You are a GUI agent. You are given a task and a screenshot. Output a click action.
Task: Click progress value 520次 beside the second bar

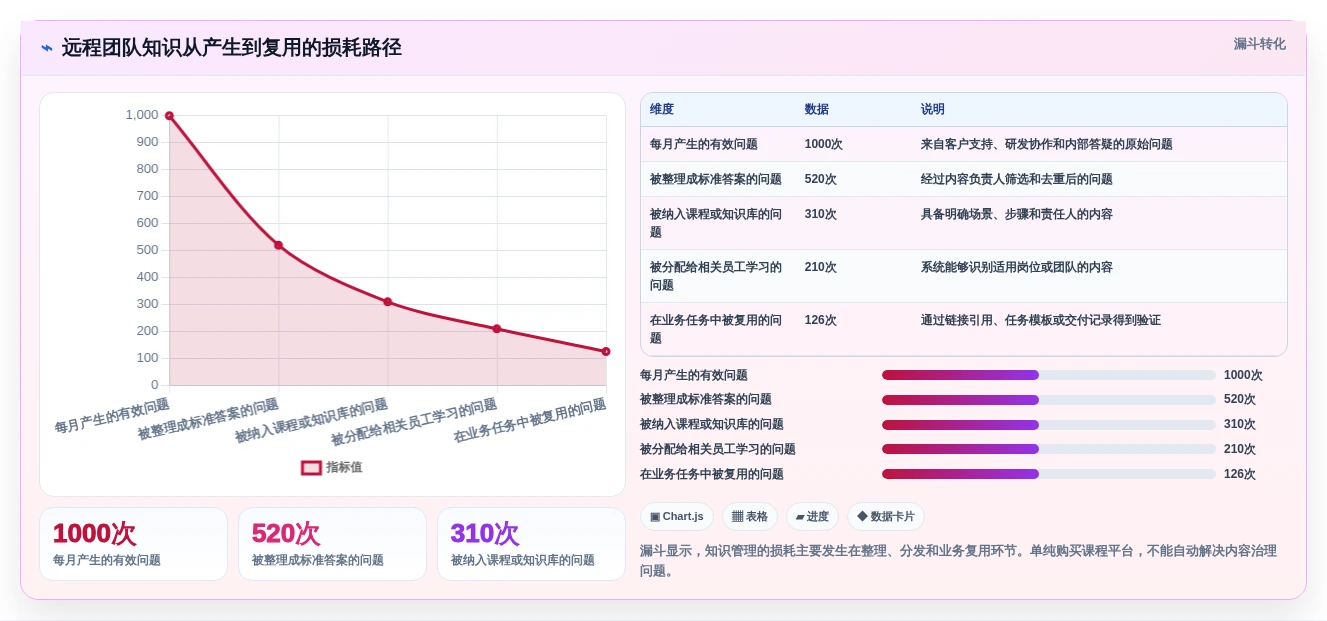pyautogui.click(x=1240, y=400)
